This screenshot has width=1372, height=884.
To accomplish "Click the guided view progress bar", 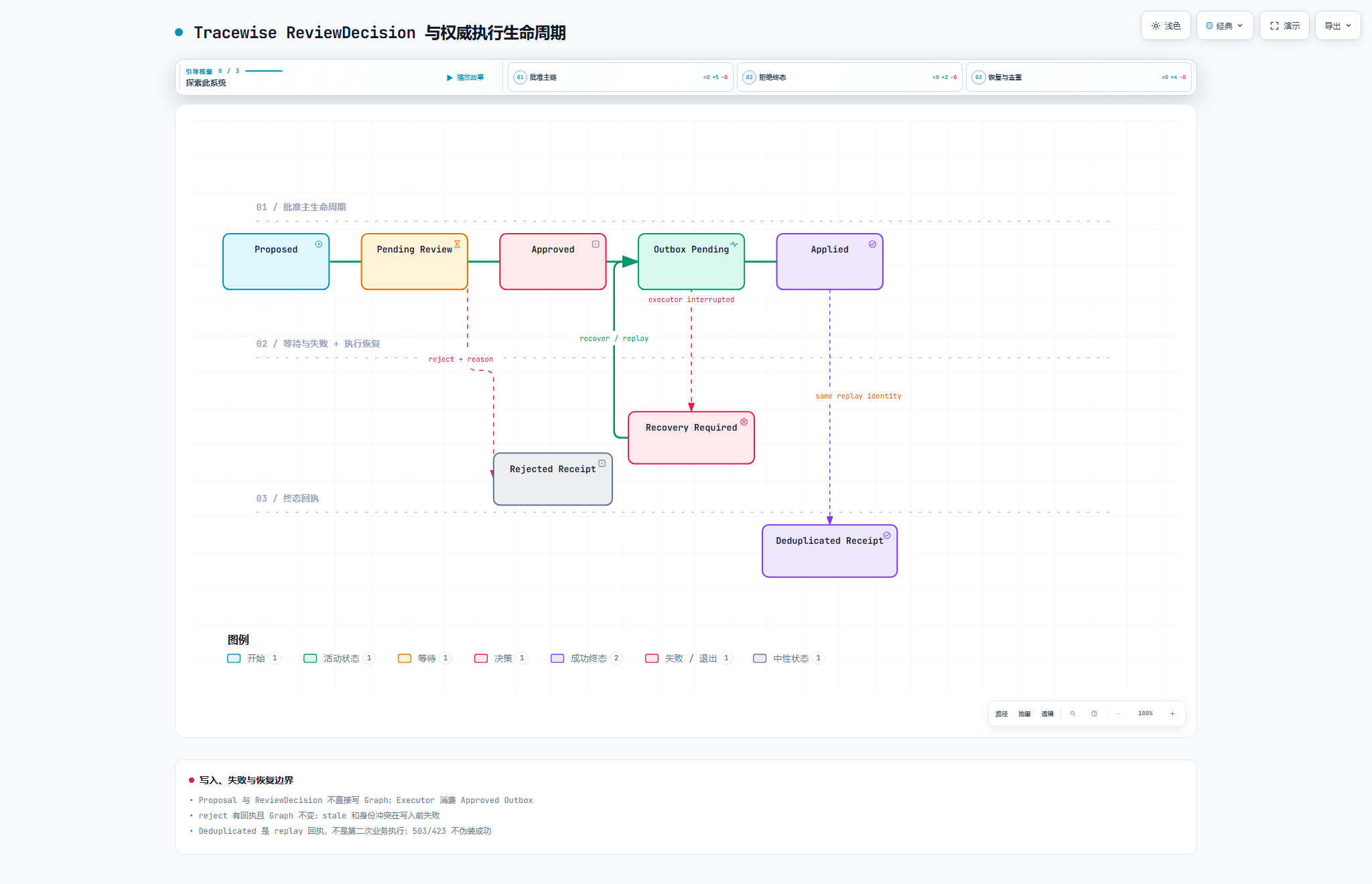I will pos(264,71).
